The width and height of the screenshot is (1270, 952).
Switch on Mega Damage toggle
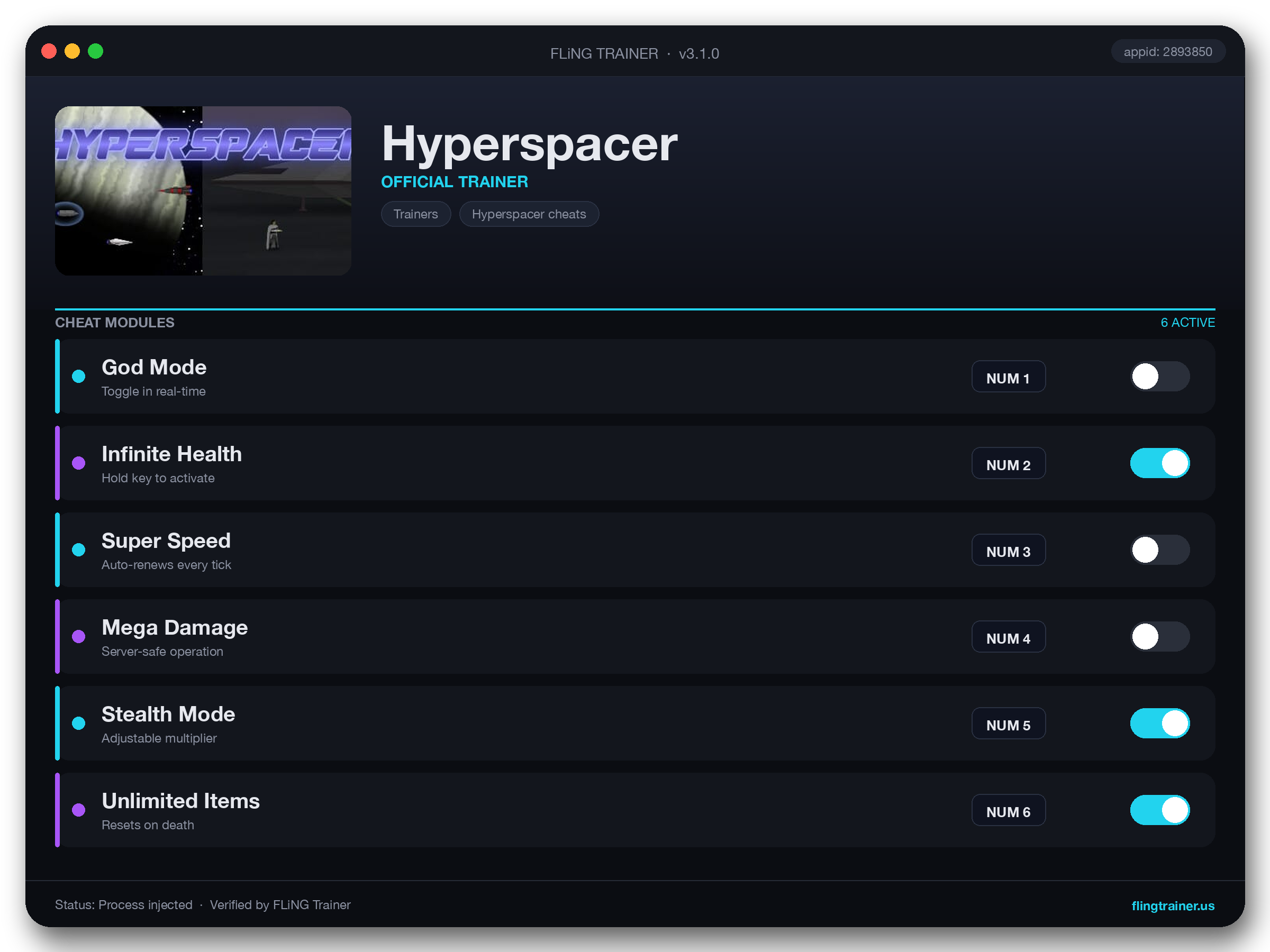click(1160, 636)
